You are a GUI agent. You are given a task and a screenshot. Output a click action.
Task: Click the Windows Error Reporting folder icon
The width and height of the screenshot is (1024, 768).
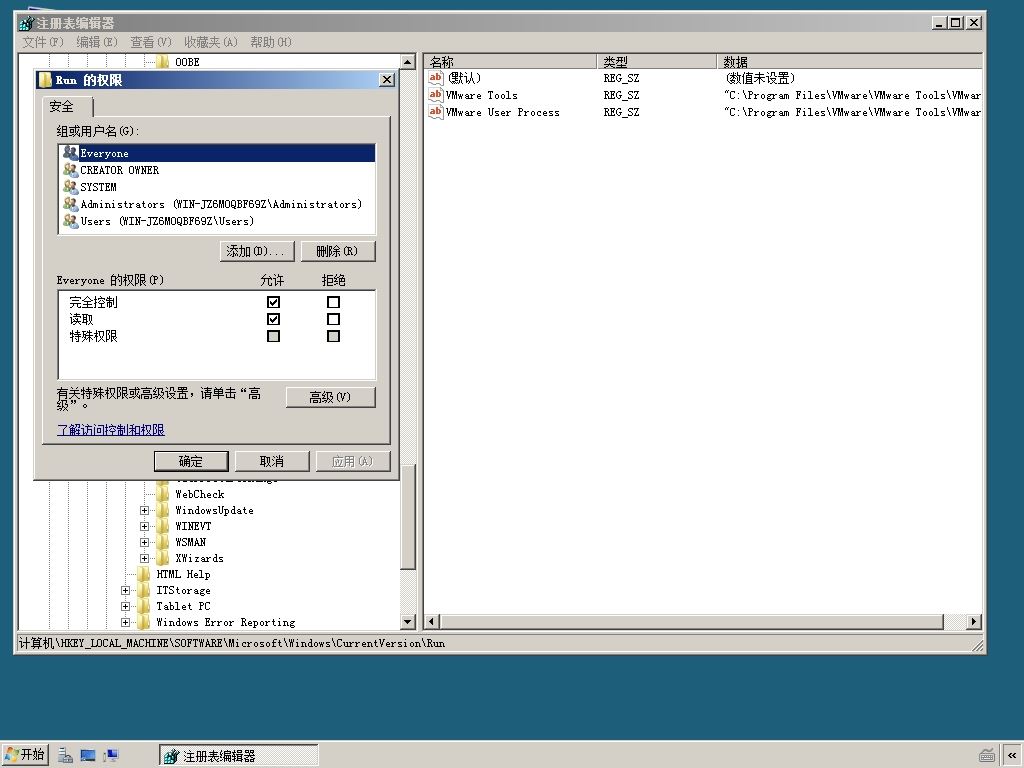pos(144,622)
